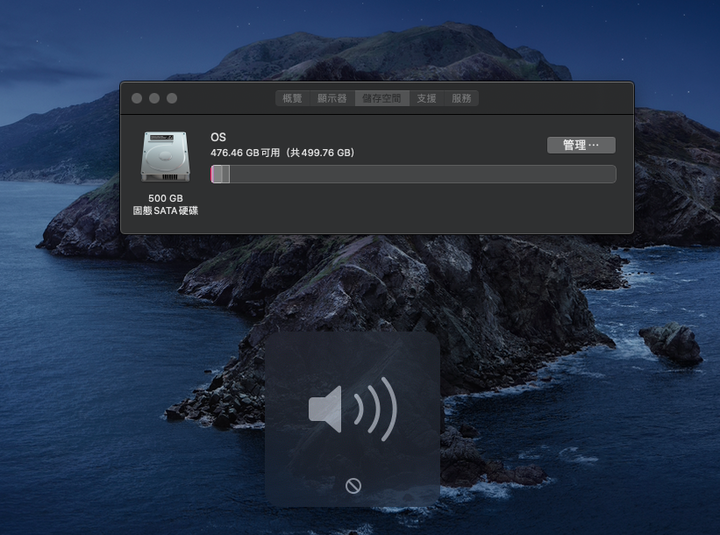Click the volume speaker icon overlay
The image size is (720, 535).
point(353,409)
